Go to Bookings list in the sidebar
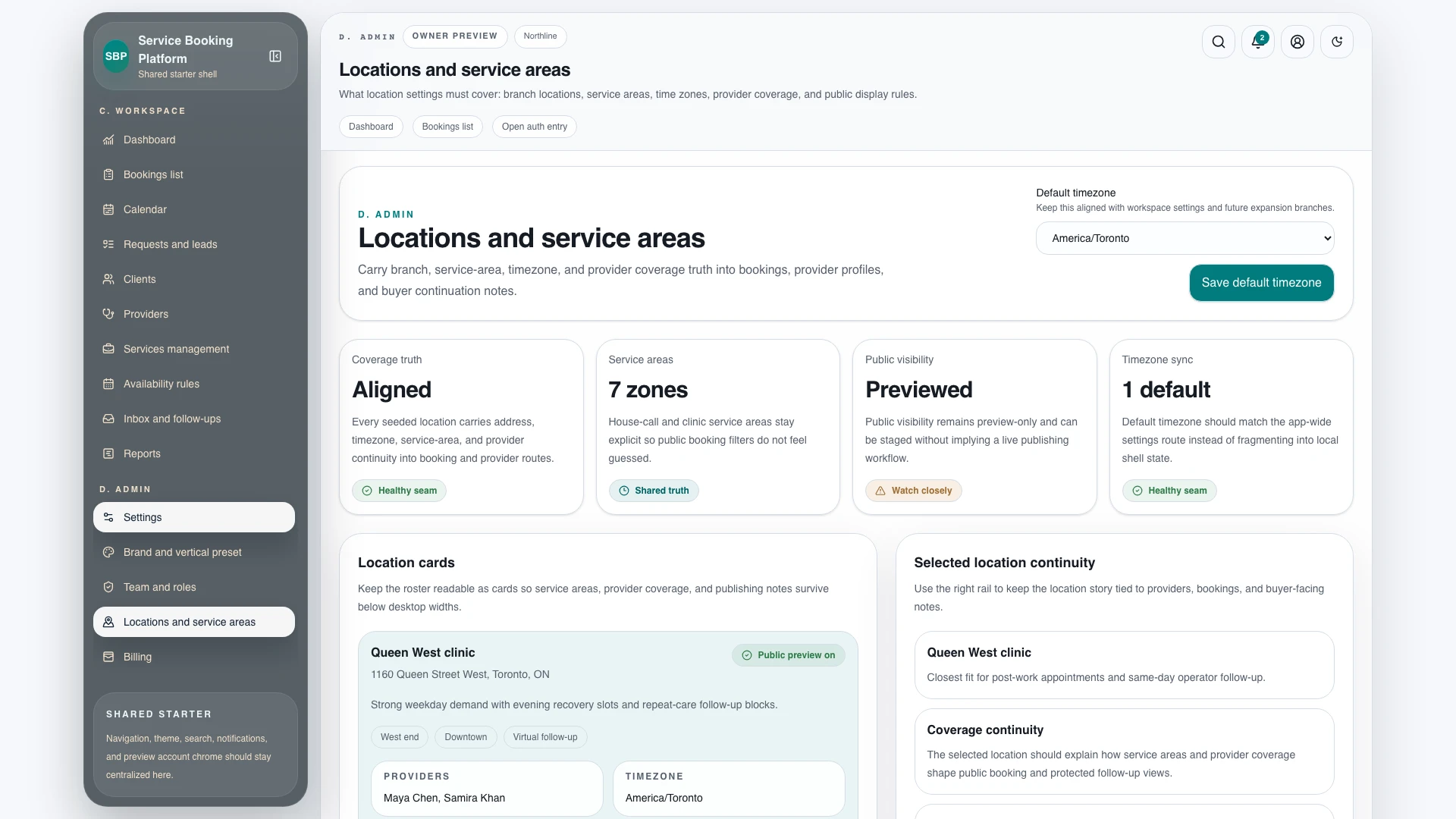1456x819 pixels. click(194, 174)
